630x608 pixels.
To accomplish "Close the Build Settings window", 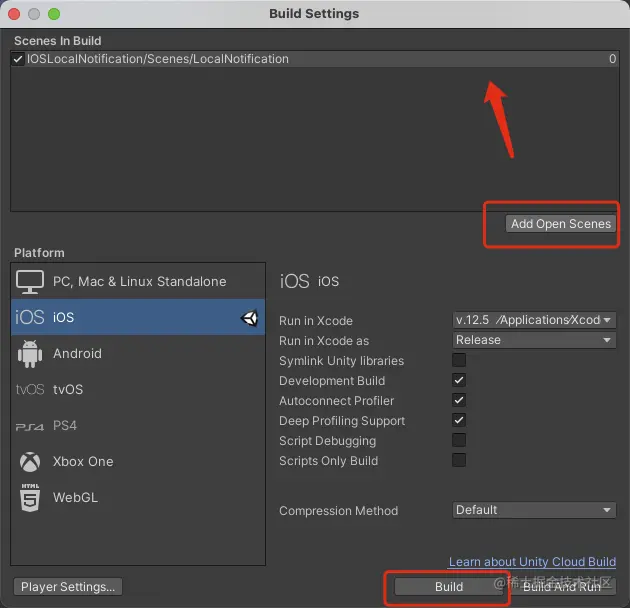I will (x=14, y=14).
